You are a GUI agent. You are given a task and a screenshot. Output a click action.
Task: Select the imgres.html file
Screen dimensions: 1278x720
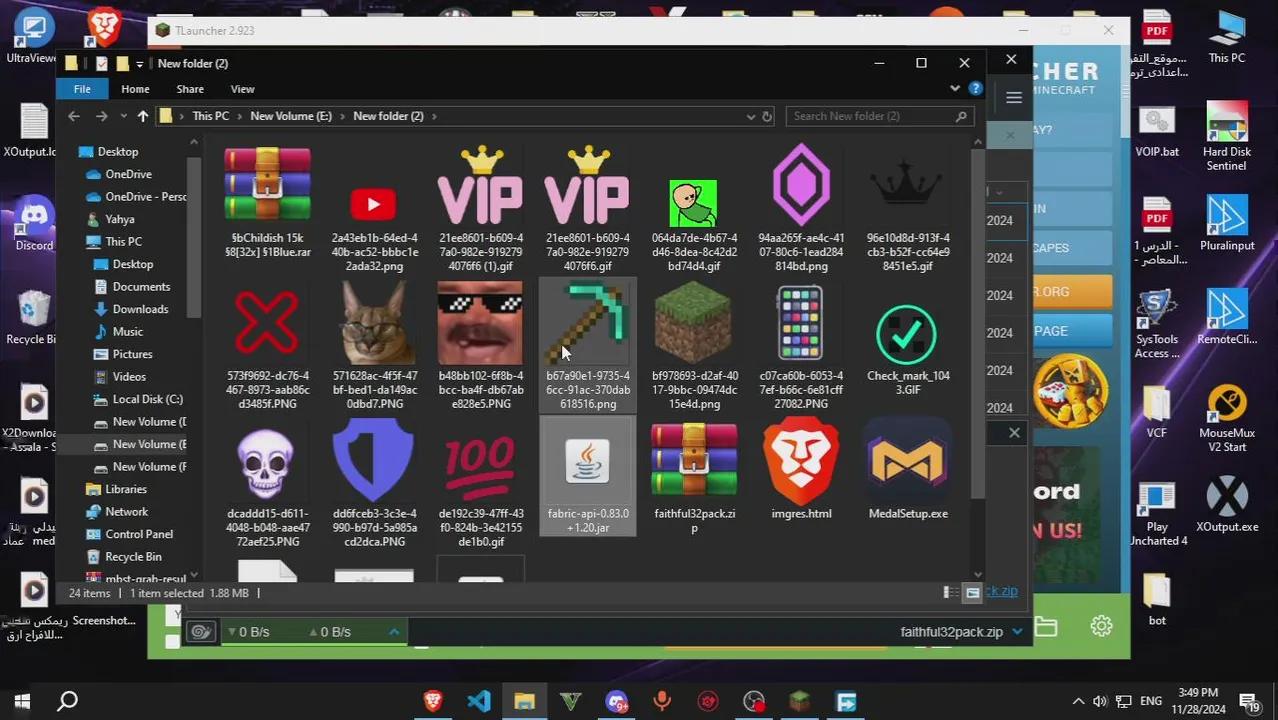click(801, 471)
